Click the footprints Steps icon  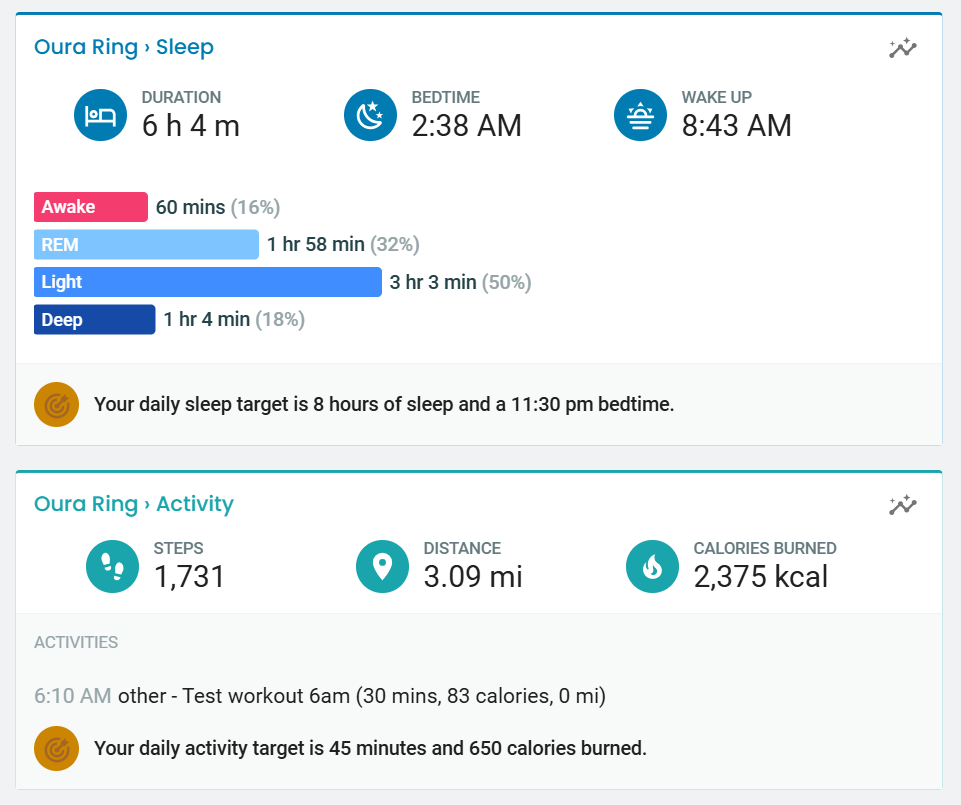pos(112,565)
